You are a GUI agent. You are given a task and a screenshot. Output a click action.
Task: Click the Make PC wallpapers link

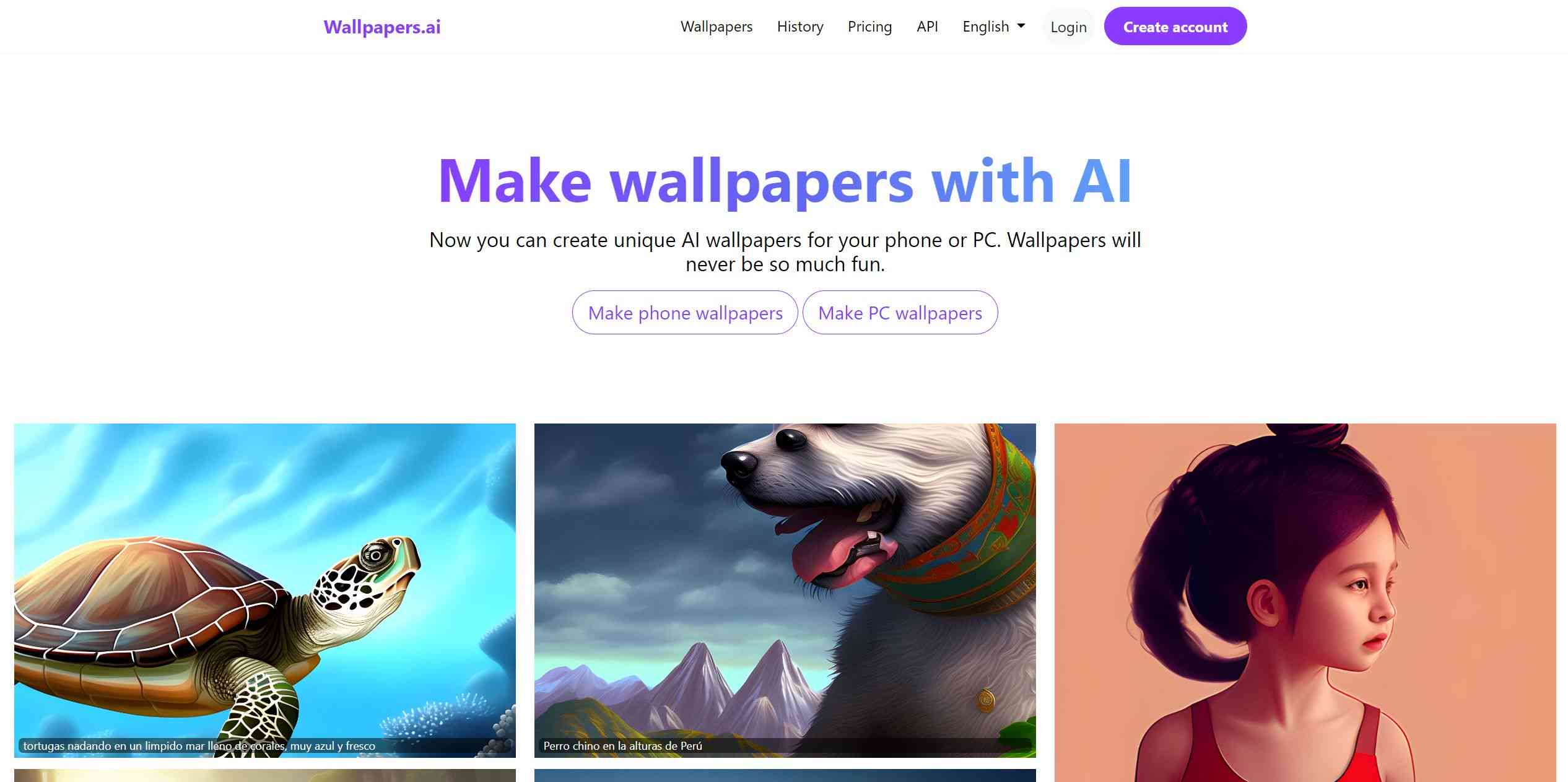click(900, 312)
